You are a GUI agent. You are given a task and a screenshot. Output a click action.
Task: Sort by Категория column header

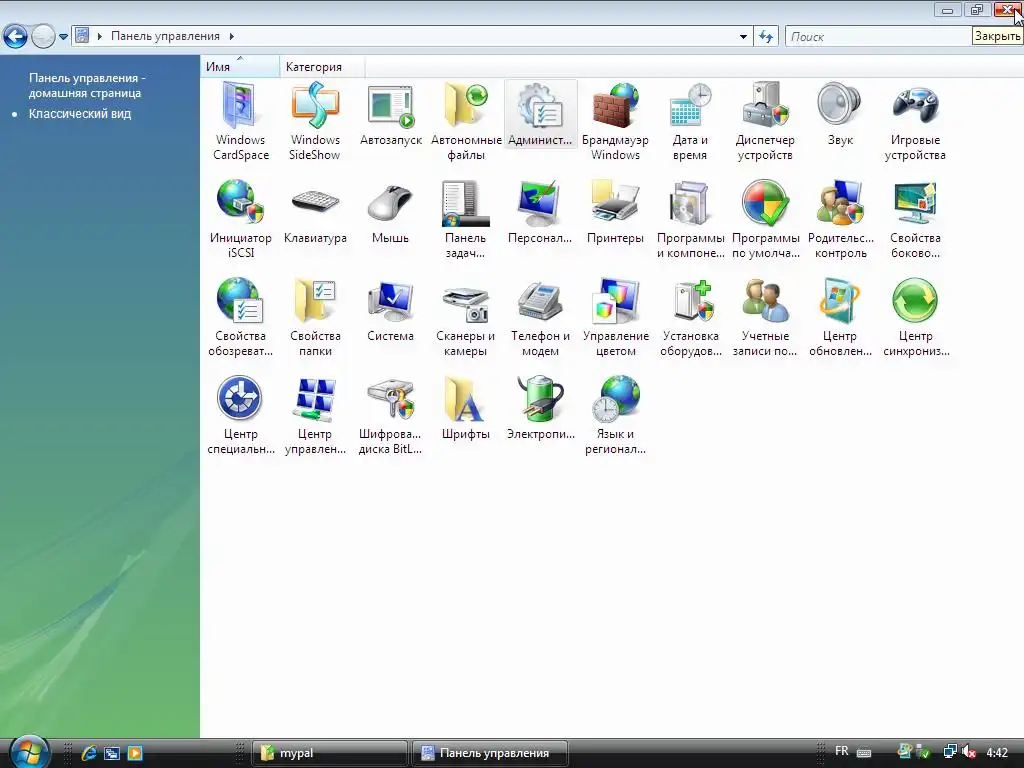[x=322, y=67]
